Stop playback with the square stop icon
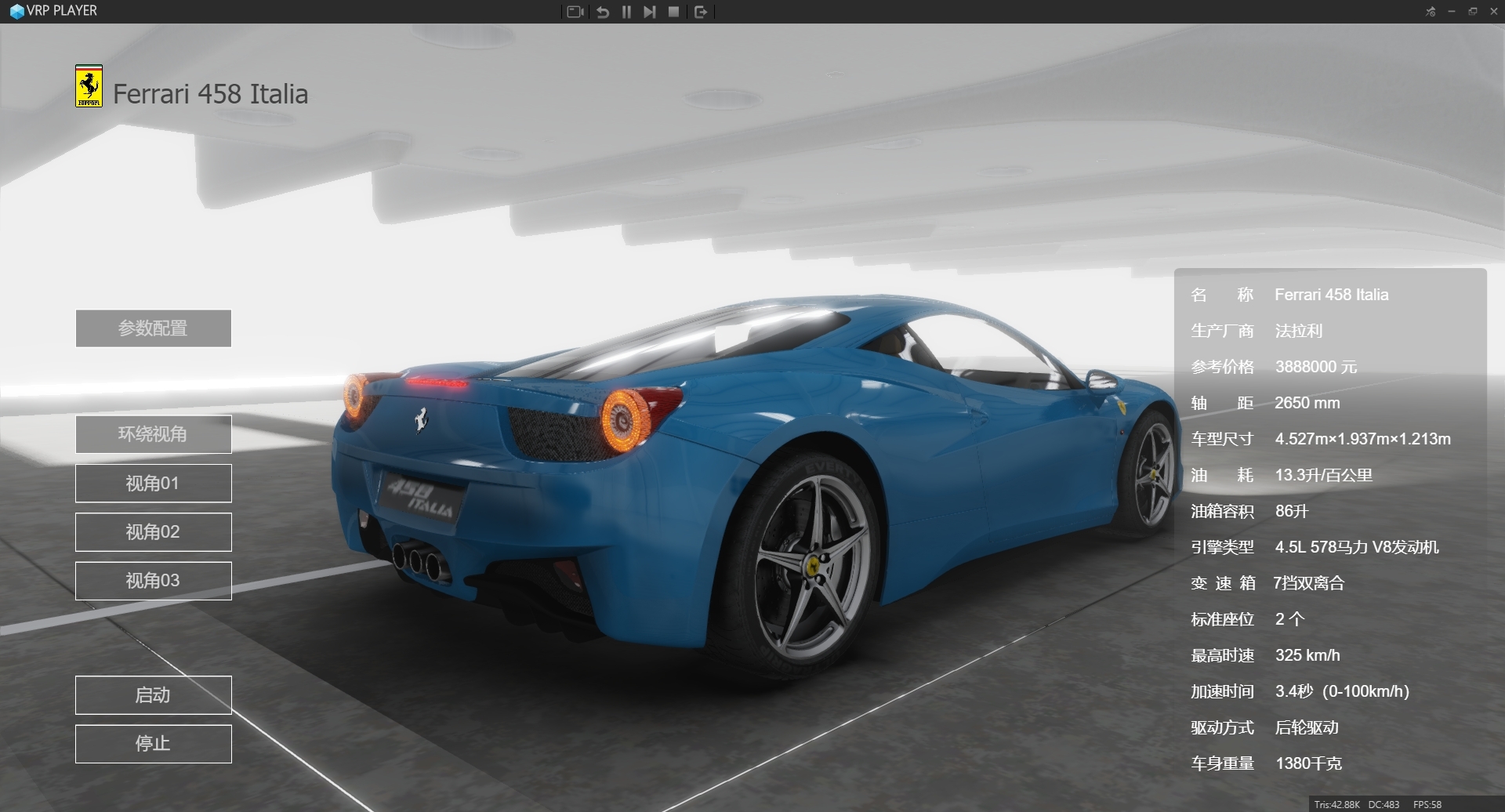The image size is (1505, 812). coord(673,12)
